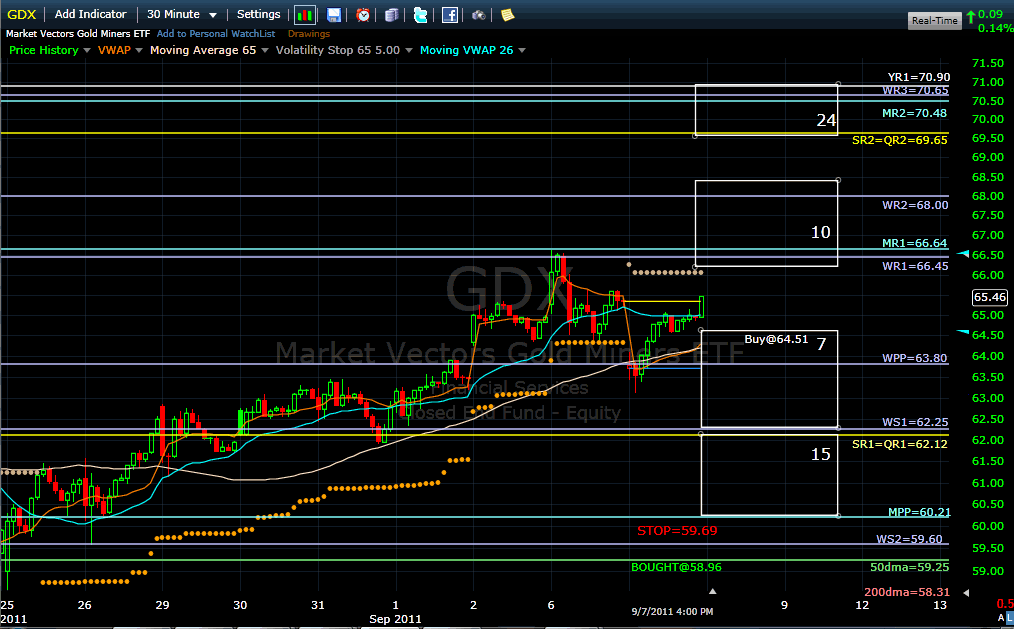The width and height of the screenshot is (1014, 629).
Task: Click the Real-Time button
Action: [934, 21]
